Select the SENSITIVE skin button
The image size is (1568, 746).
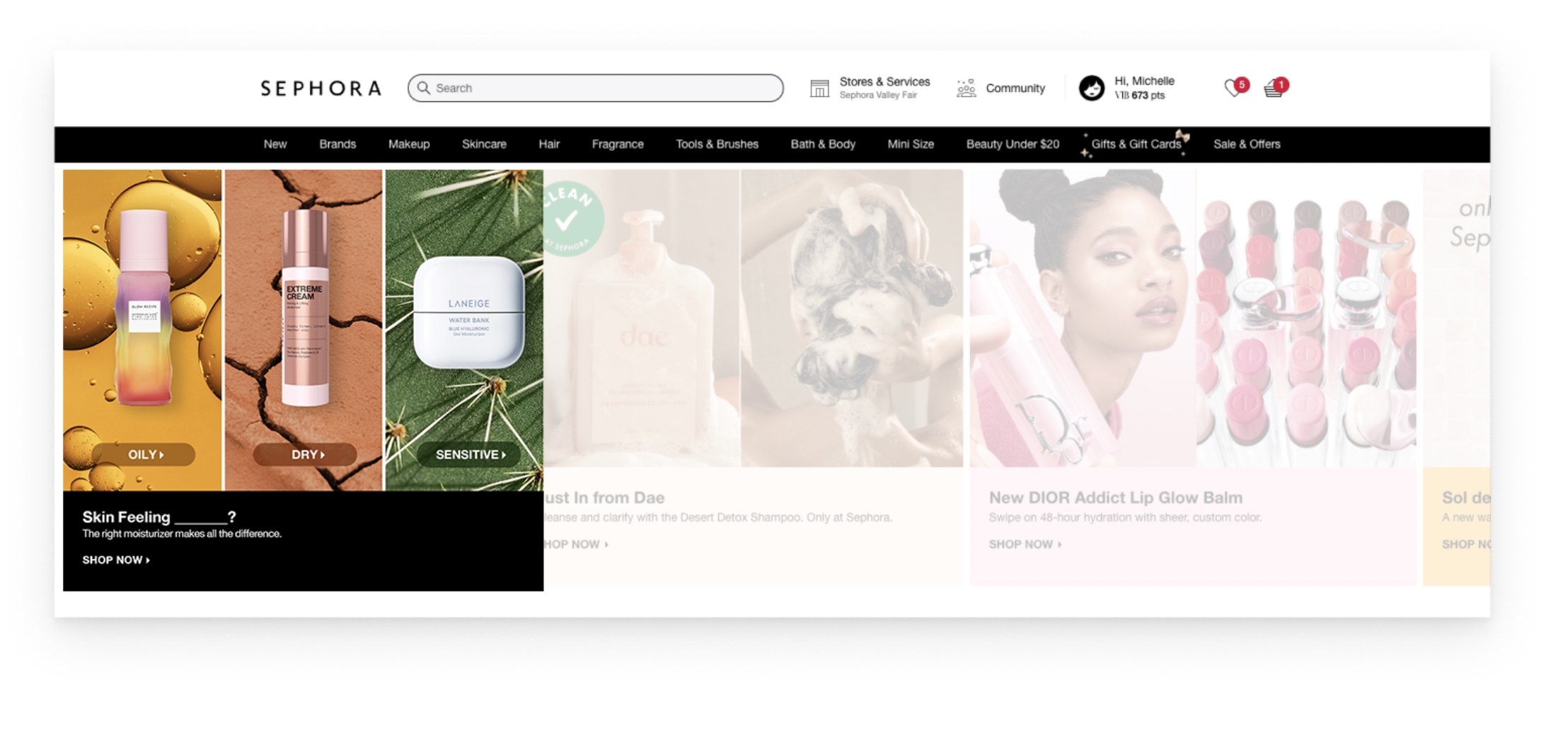469,454
